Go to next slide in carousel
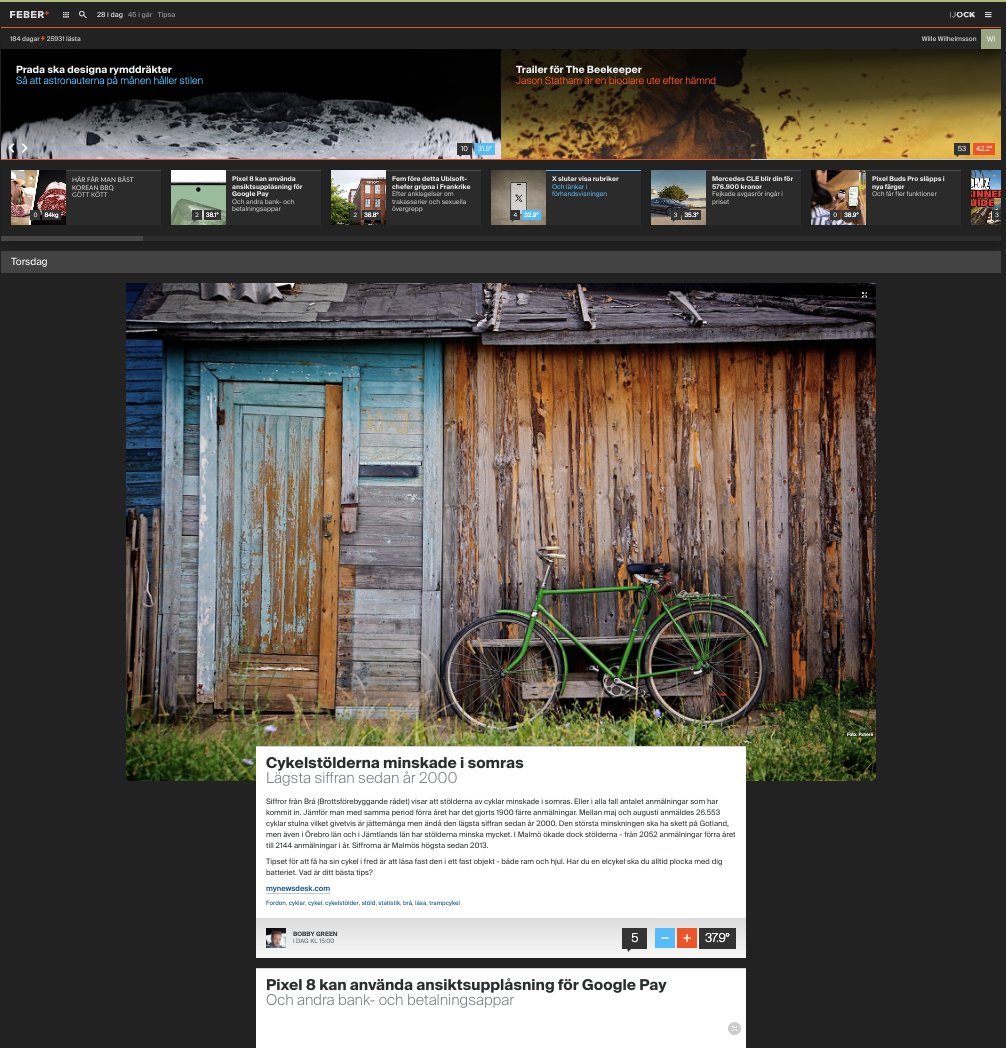 click(x=24, y=148)
